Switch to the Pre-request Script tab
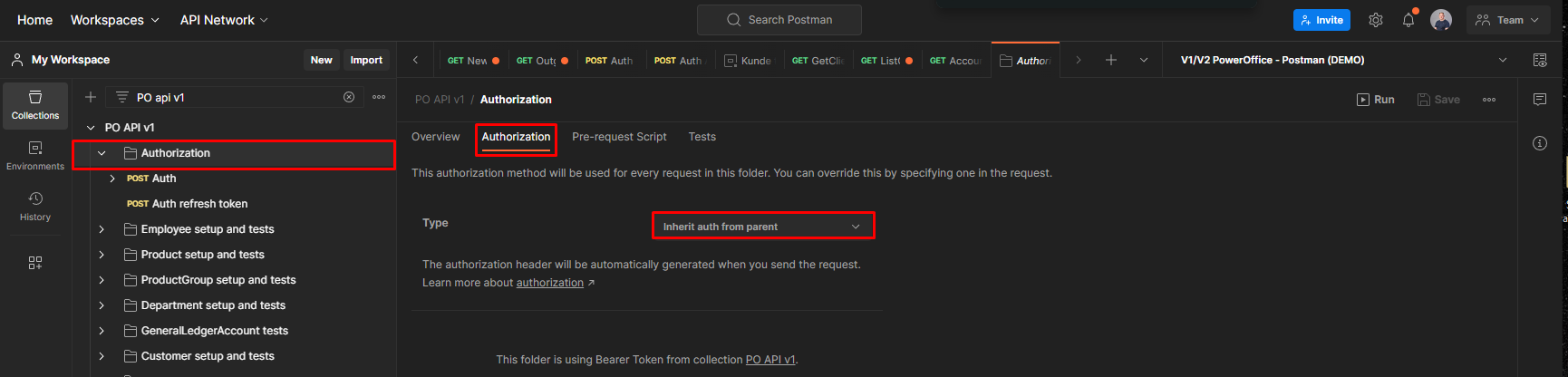This screenshot has height=377, width=1568. tap(619, 137)
